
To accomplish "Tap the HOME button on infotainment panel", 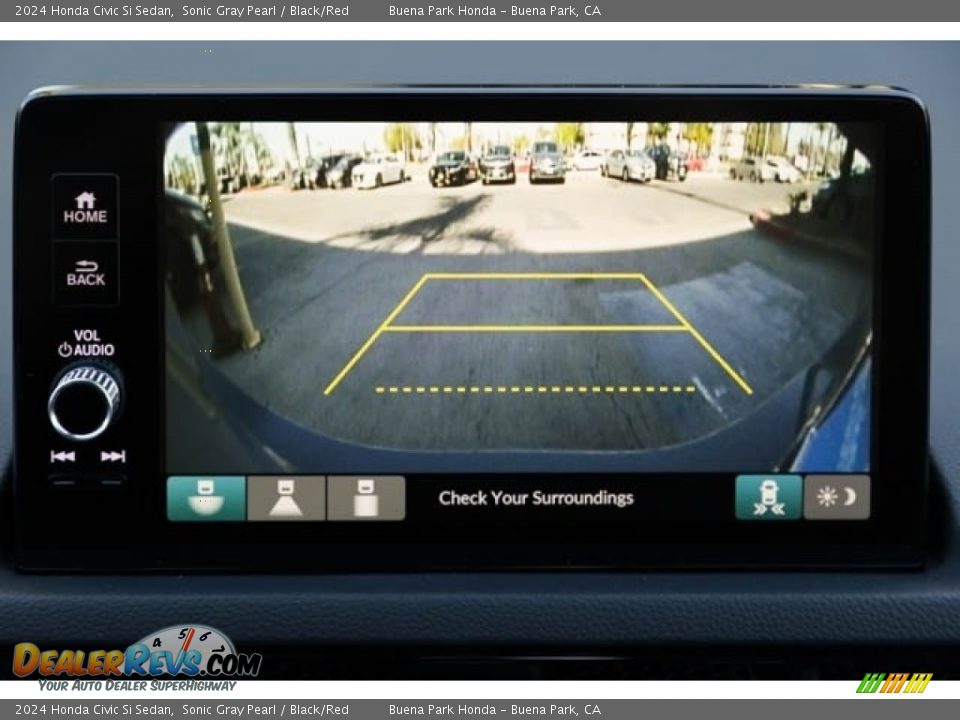I will (x=85, y=207).
